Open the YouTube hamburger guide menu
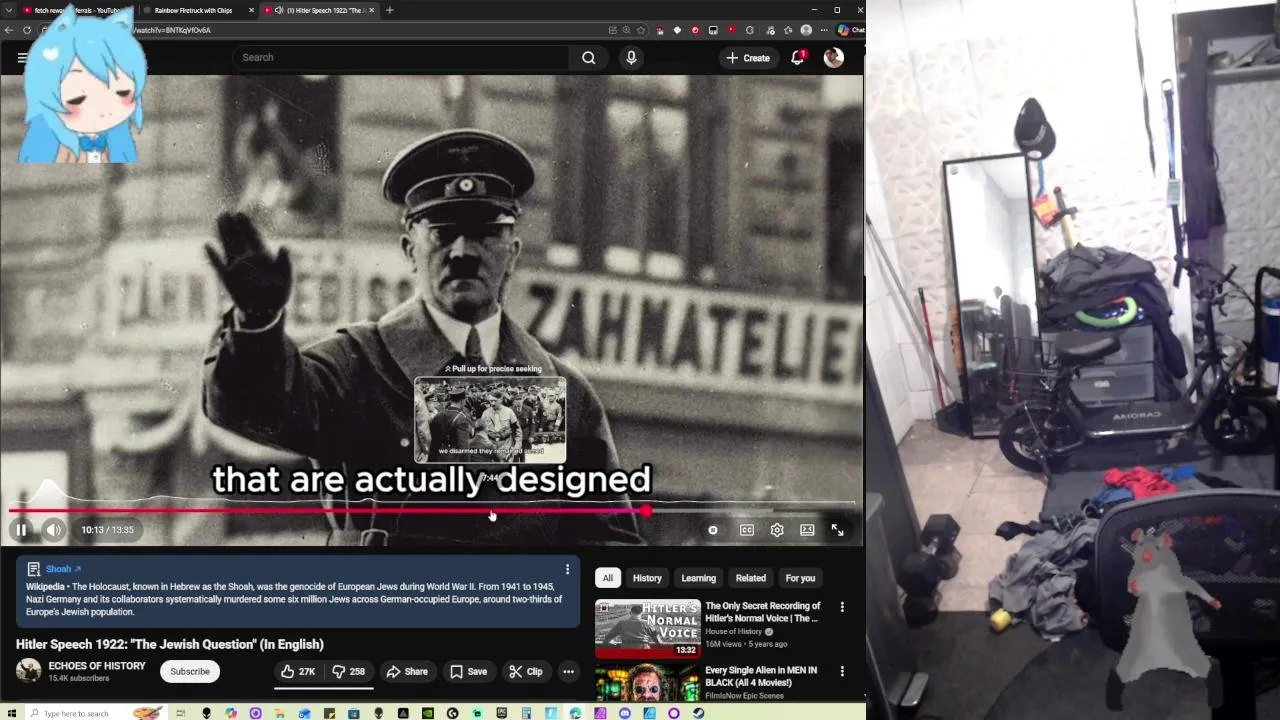1280x720 pixels. [x=21, y=58]
